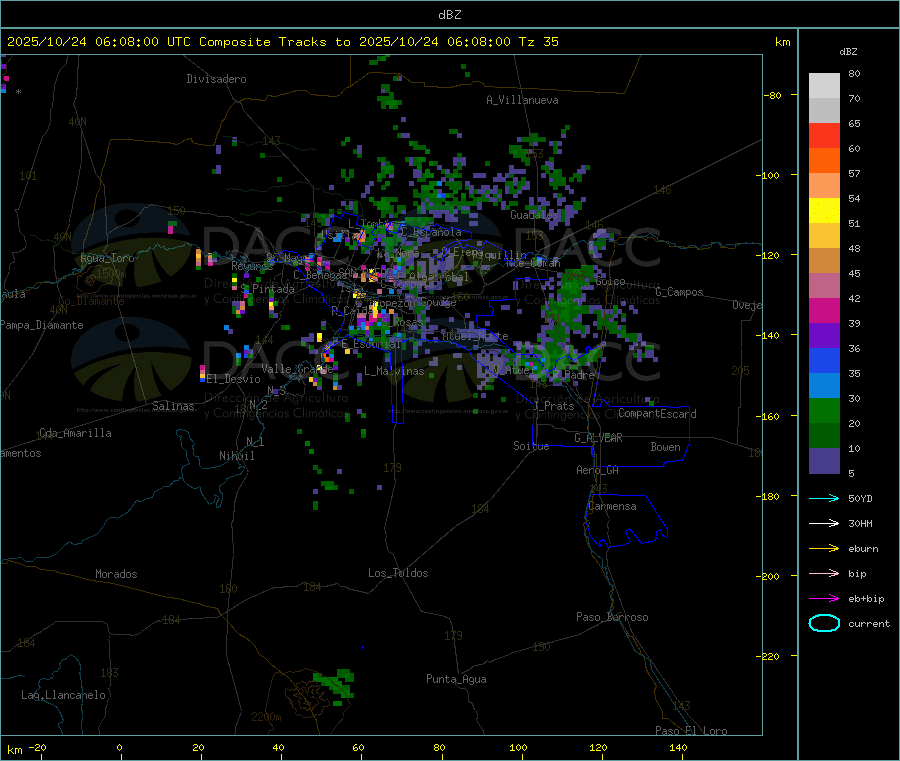Screen dimensions: 900x761
Task: Click the 'Morados' map label
Action: click(116, 574)
